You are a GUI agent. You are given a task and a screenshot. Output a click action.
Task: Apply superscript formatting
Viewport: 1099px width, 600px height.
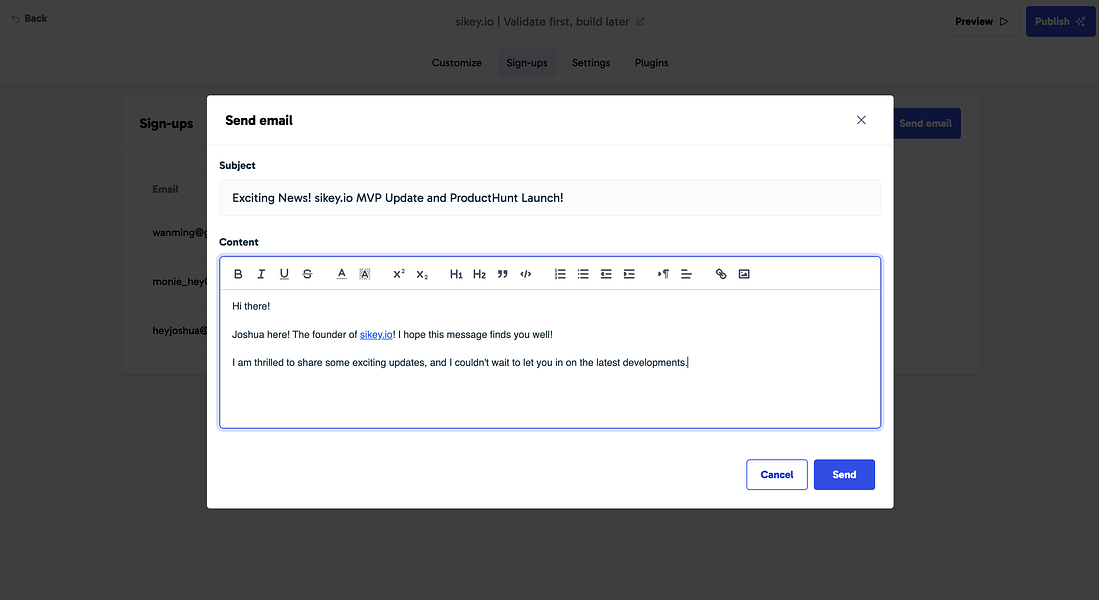coord(399,274)
